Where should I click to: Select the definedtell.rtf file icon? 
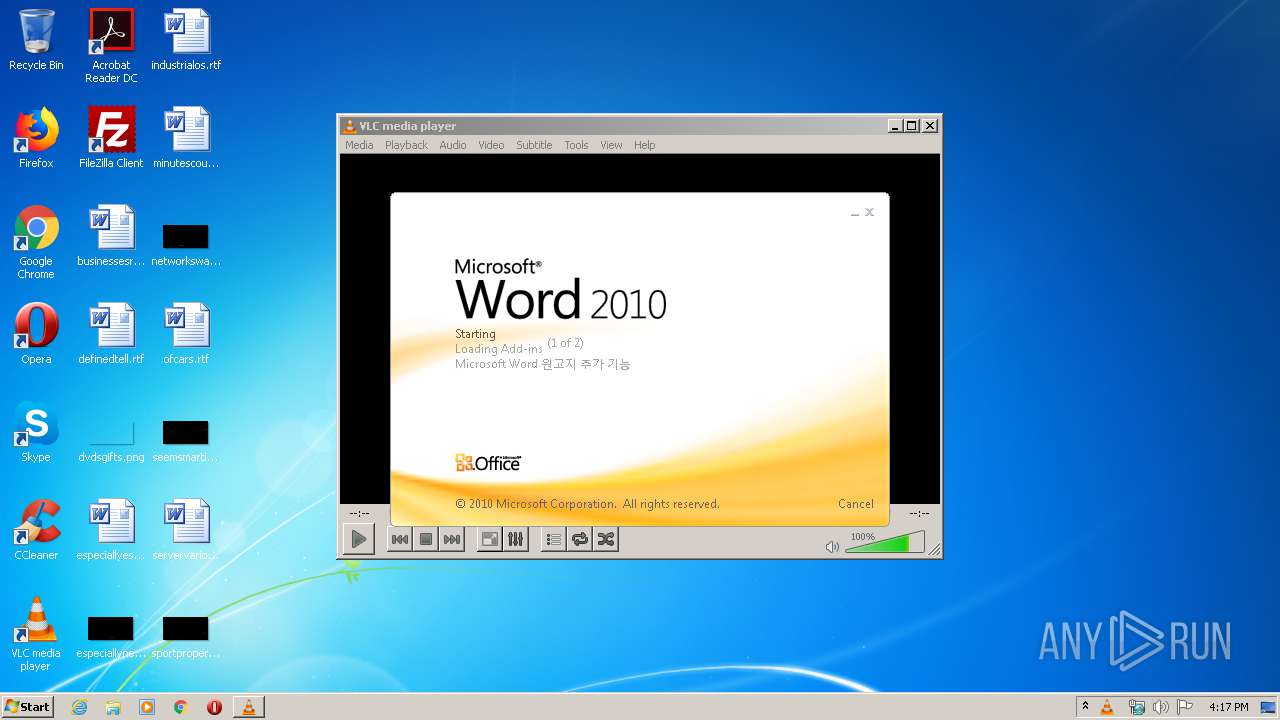click(x=111, y=334)
